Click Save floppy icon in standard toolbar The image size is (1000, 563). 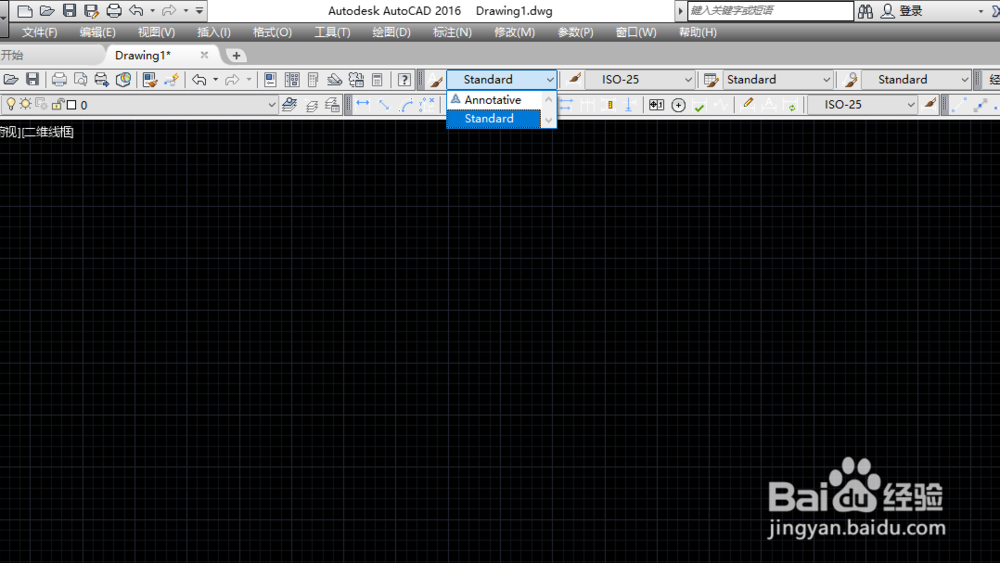pyautogui.click(x=33, y=80)
